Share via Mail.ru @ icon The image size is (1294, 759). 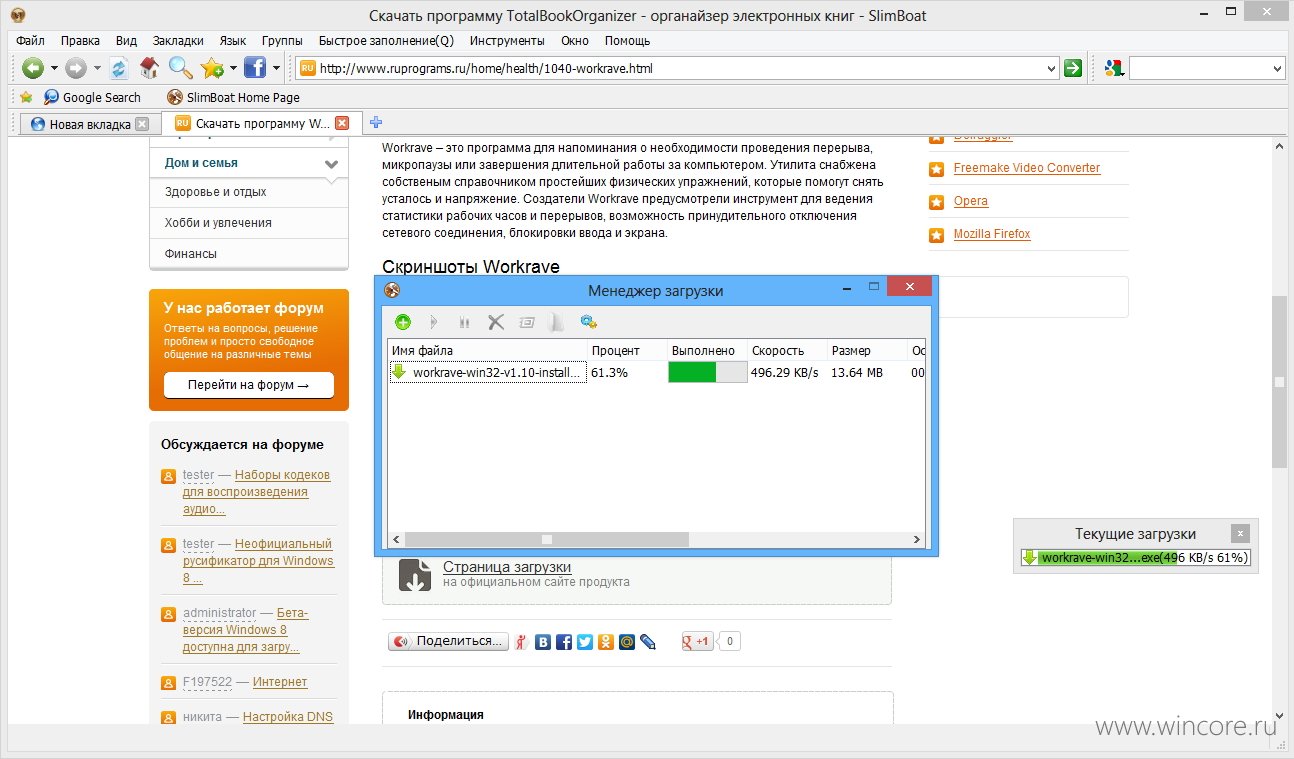point(627,642)
